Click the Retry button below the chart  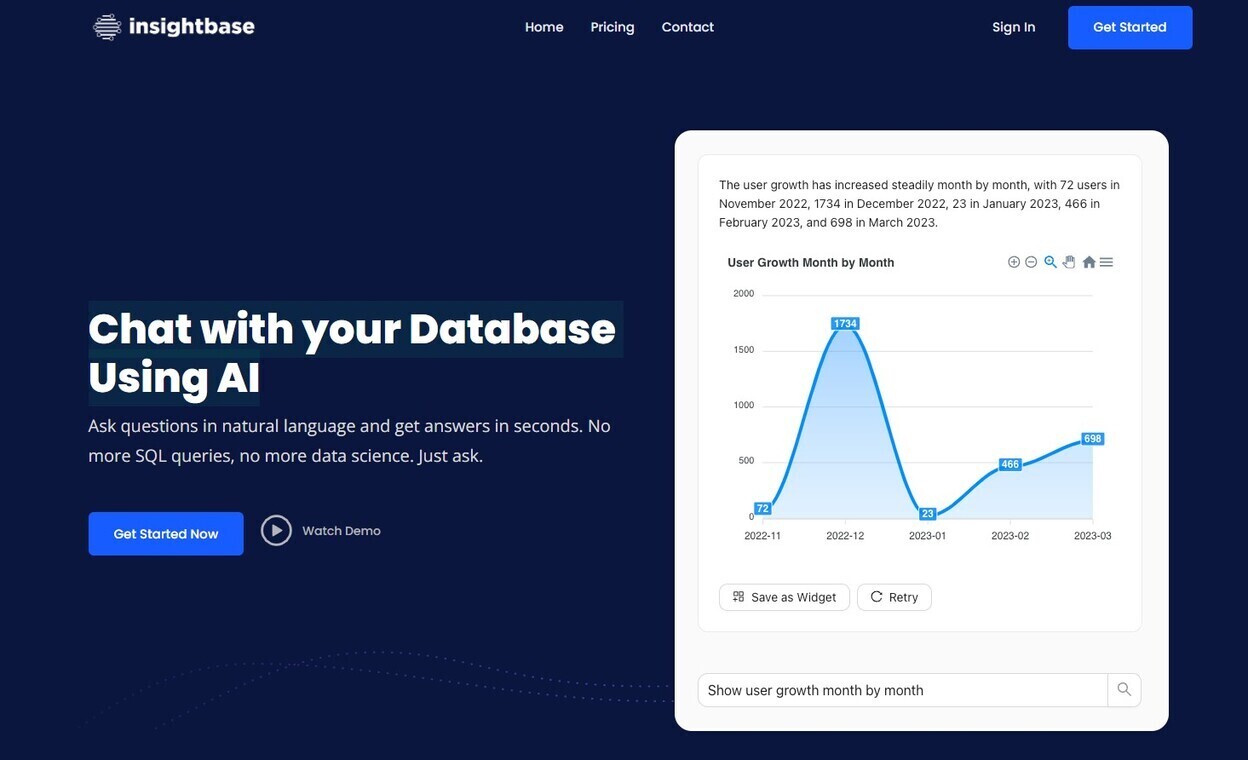tap(893, 596)
